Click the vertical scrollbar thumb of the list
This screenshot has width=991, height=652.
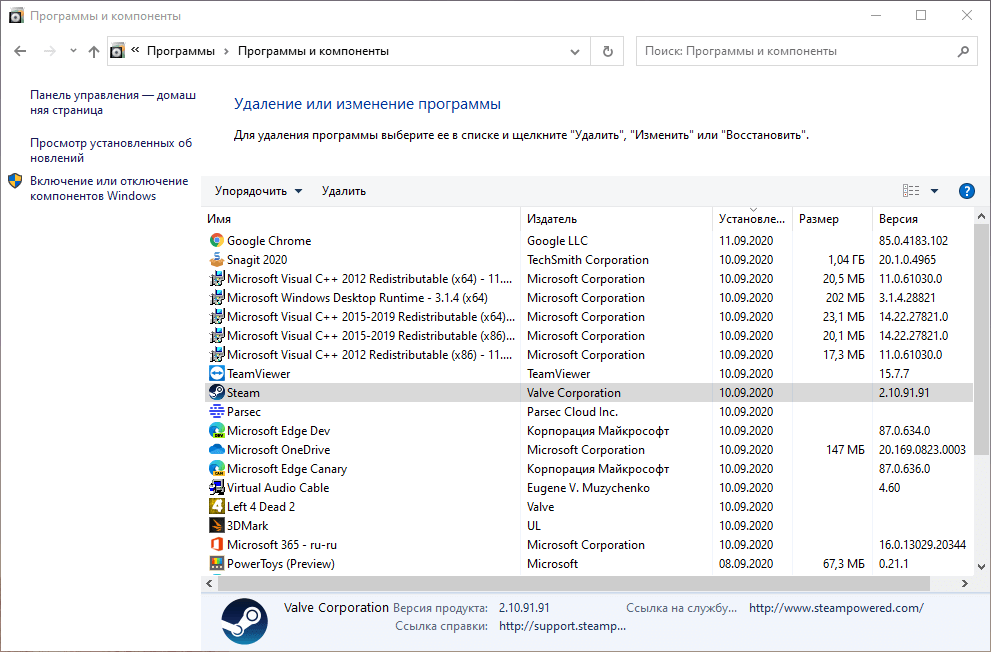pyautogui.click(x=982, y=339)
